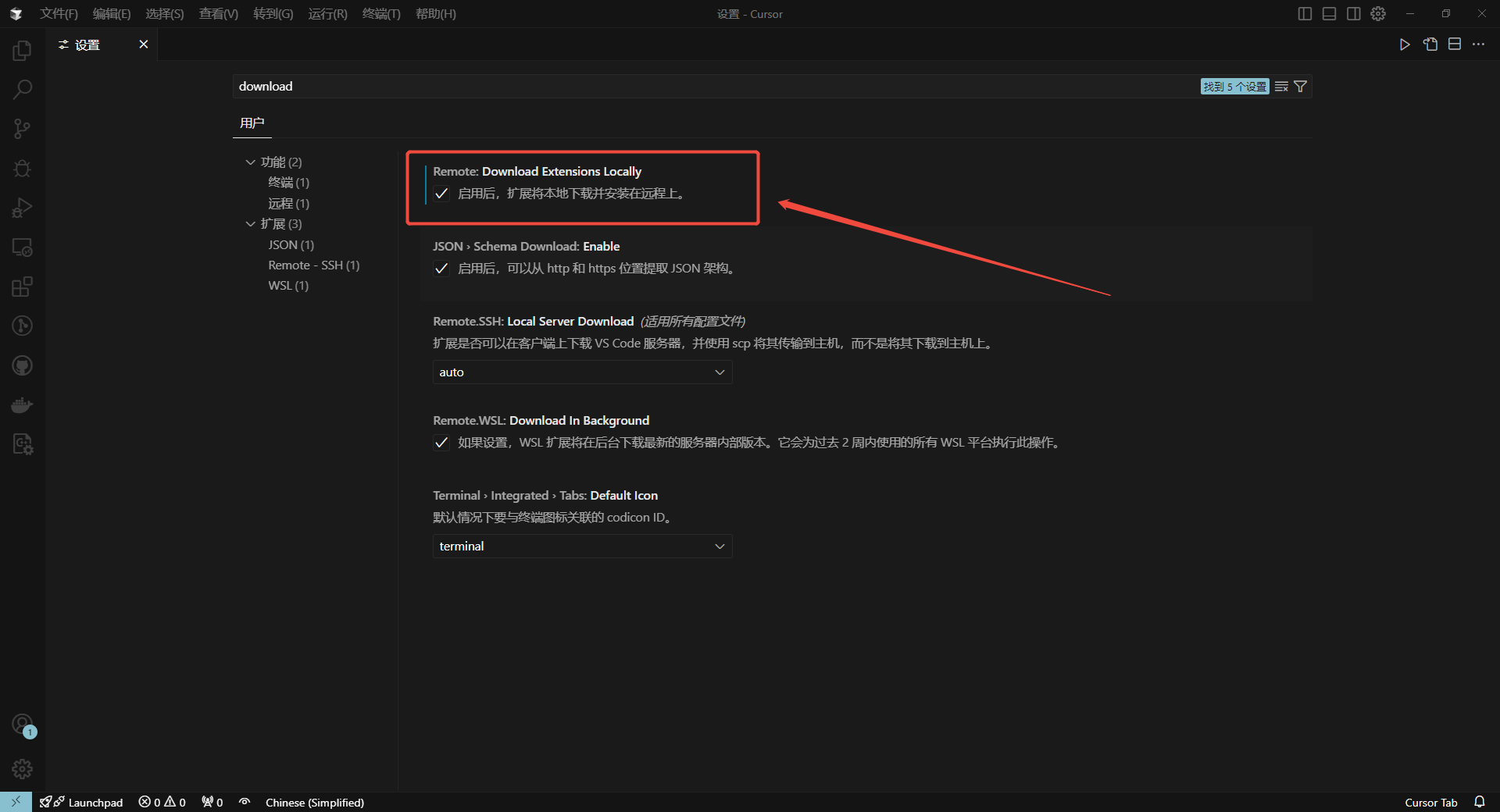The image size is (1500, 812).
Task: Open the Accounts menu icon
Action: 22,725
